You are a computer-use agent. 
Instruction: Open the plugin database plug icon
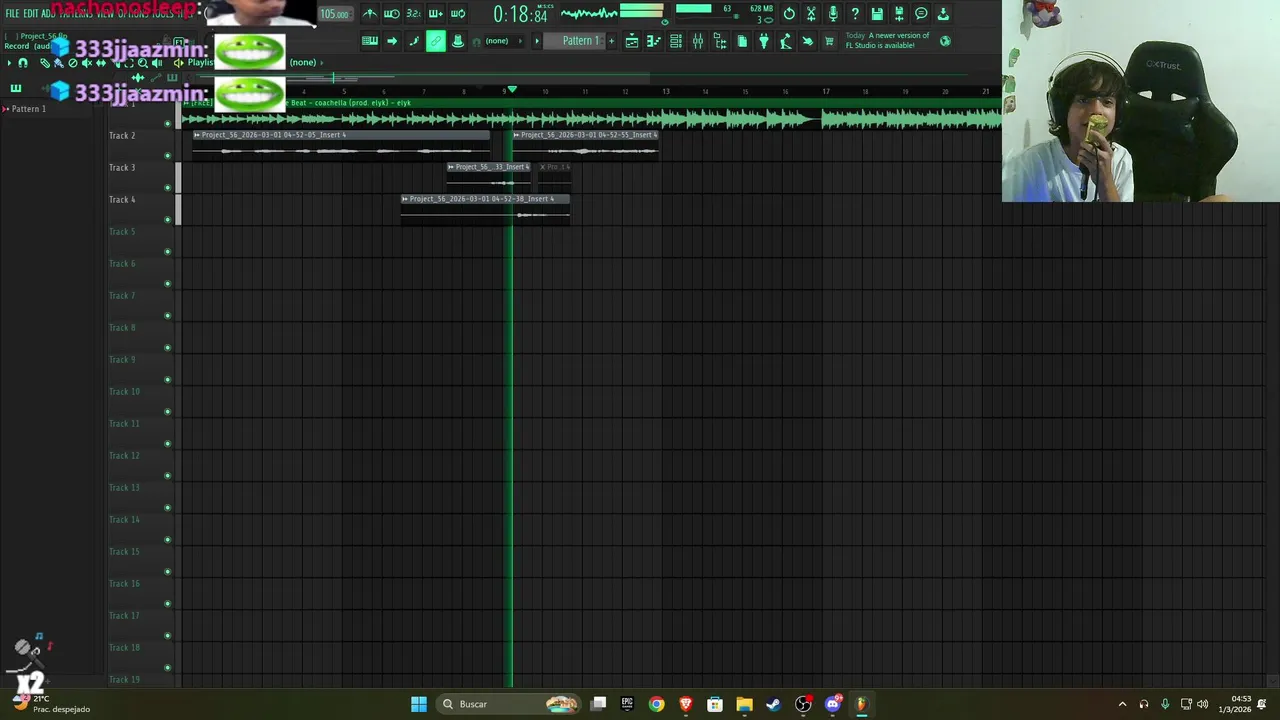764,41
